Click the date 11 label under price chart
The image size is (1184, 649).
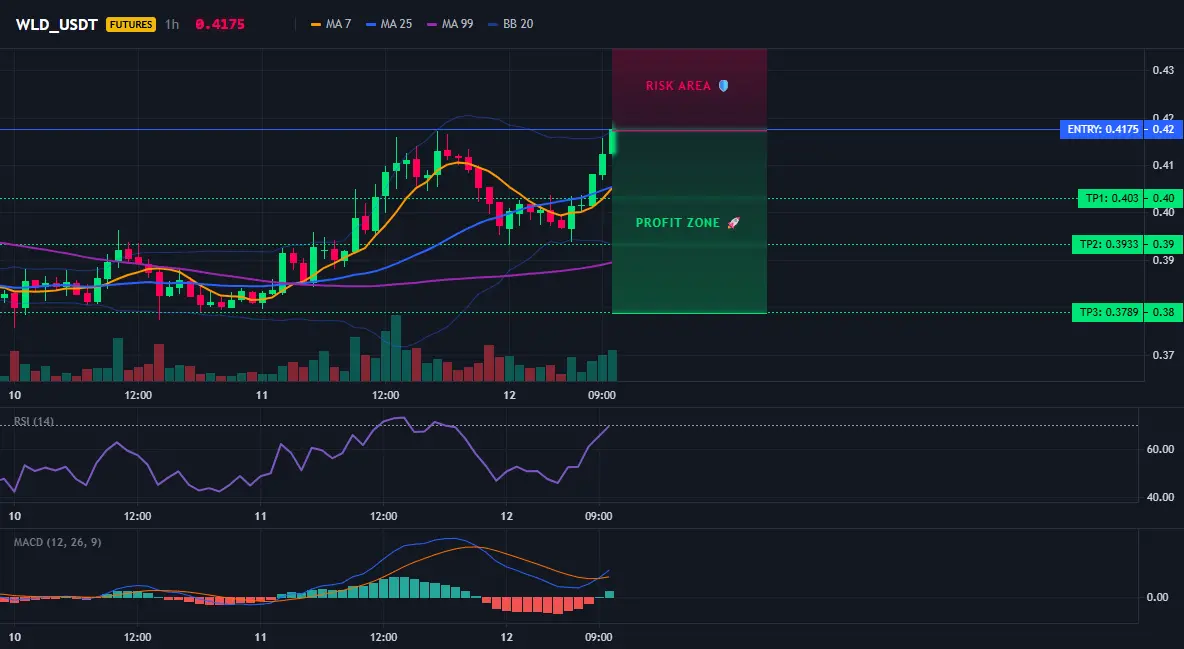[262, 395]
